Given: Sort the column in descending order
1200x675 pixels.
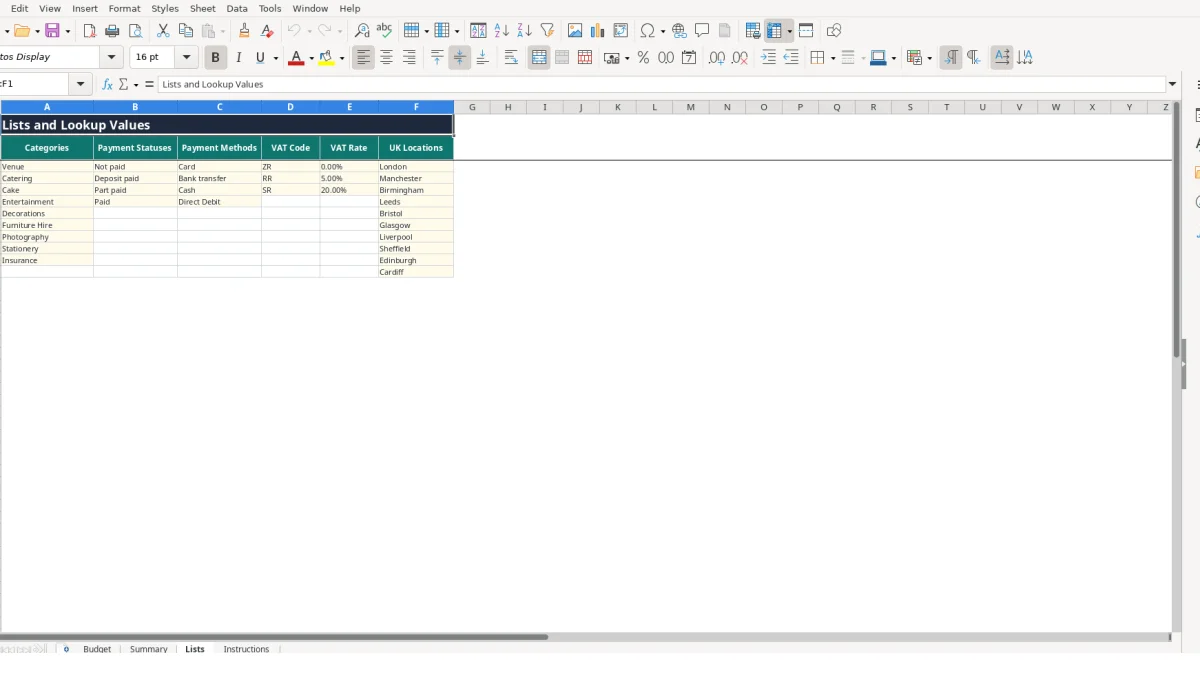Looking at the screenshot, I should click(x=524, y=31).
